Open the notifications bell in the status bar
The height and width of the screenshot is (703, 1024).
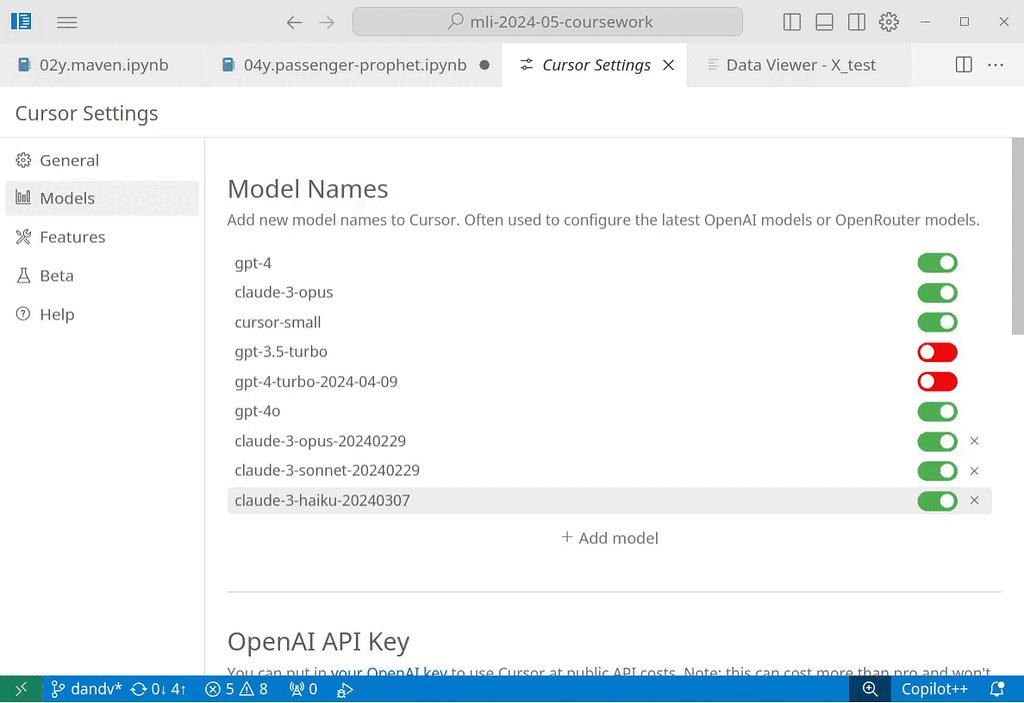pos(996,689)
